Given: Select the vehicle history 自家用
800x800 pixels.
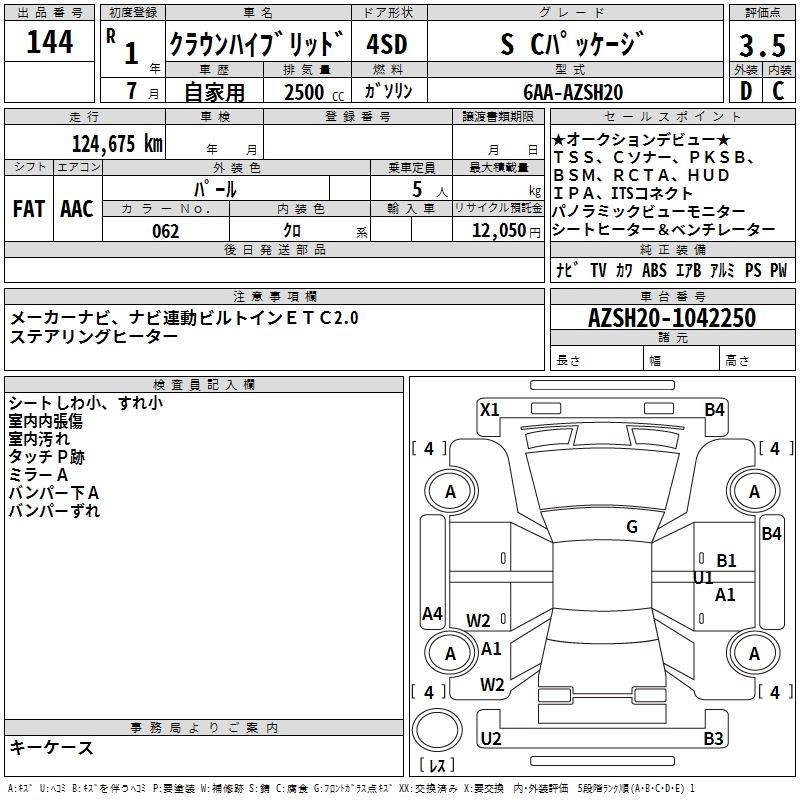Looking at the screenshot, I should [214, 92].
